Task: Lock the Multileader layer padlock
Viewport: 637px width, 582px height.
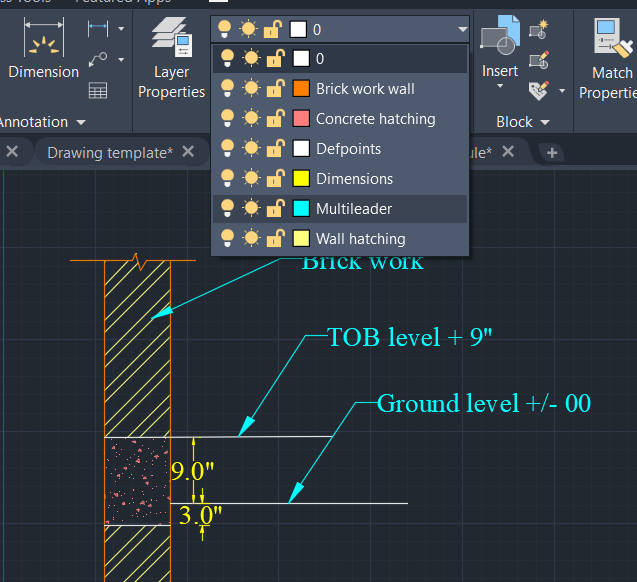Action: tap(275, 208)
